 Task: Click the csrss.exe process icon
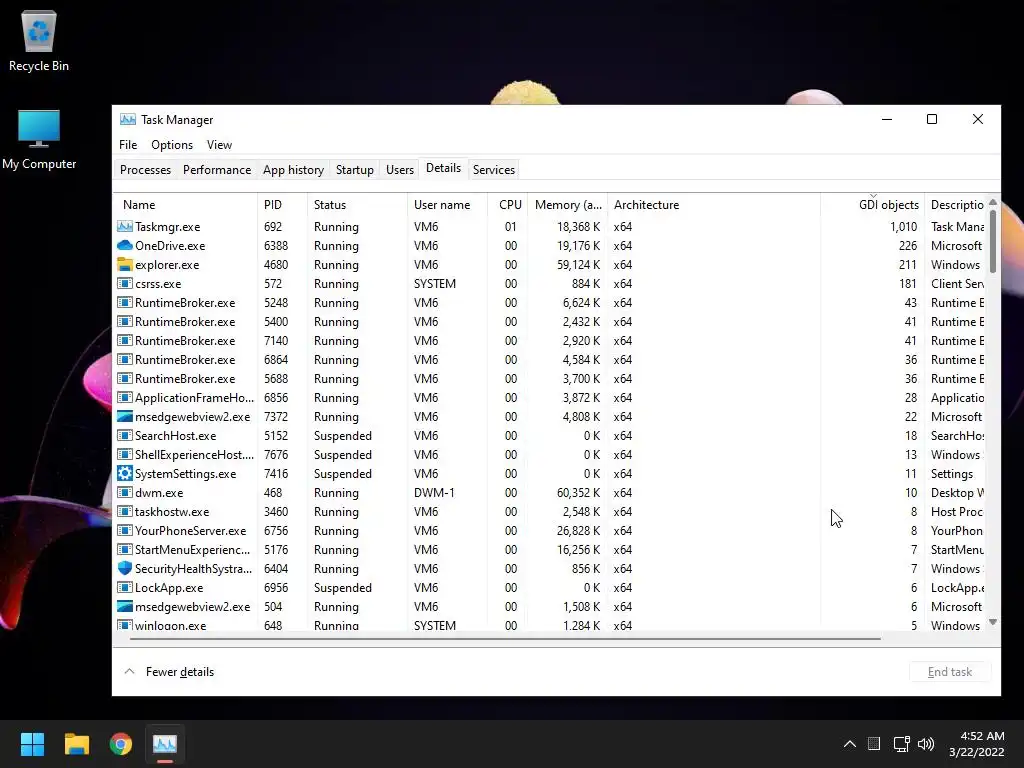pyautogui.click(x=125, y=283)
